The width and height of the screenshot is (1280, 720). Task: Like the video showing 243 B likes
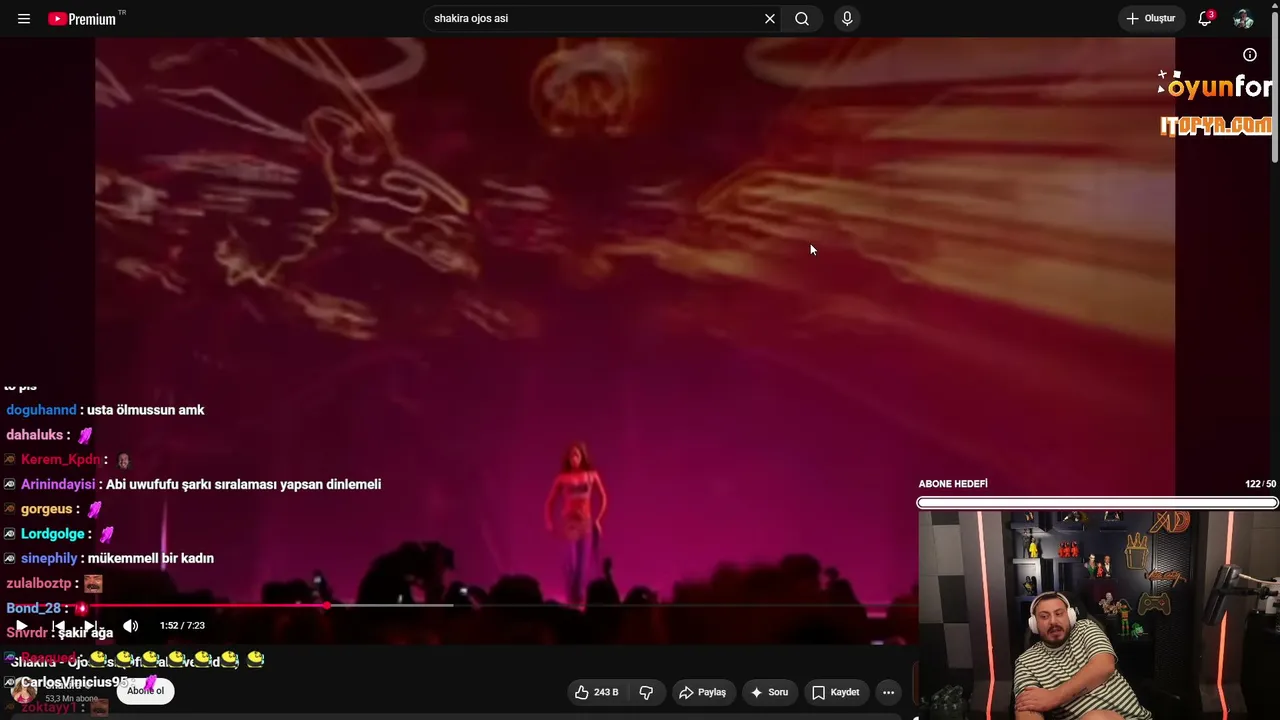click(x=597, y=692)
